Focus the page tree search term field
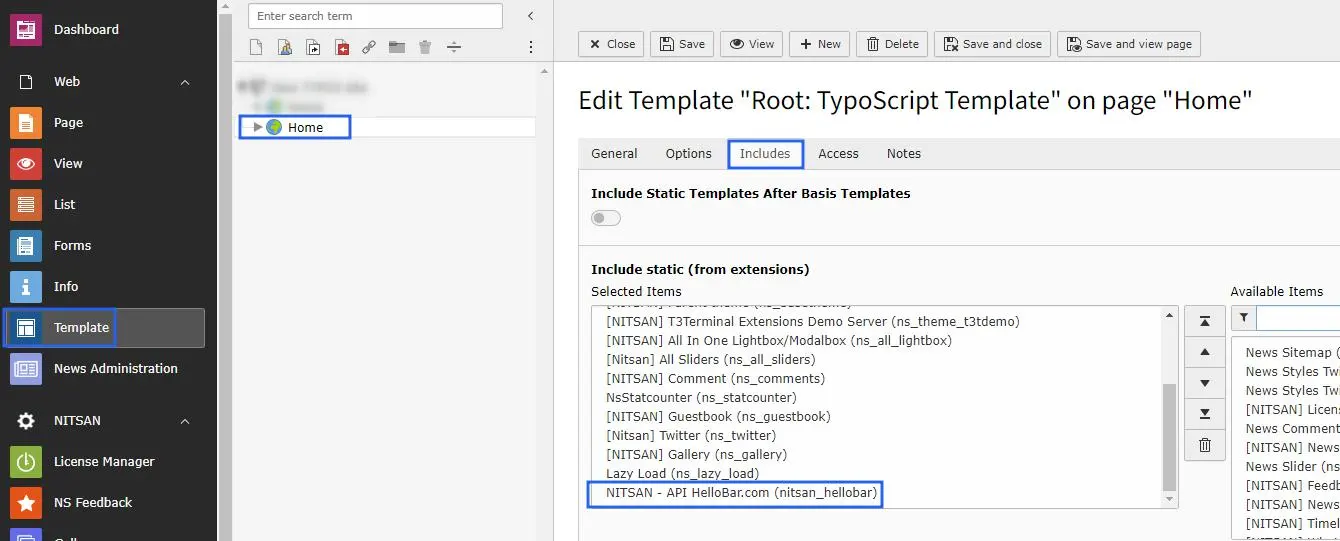The height and width of the screenshot is (541, 1340). (375, 16)
